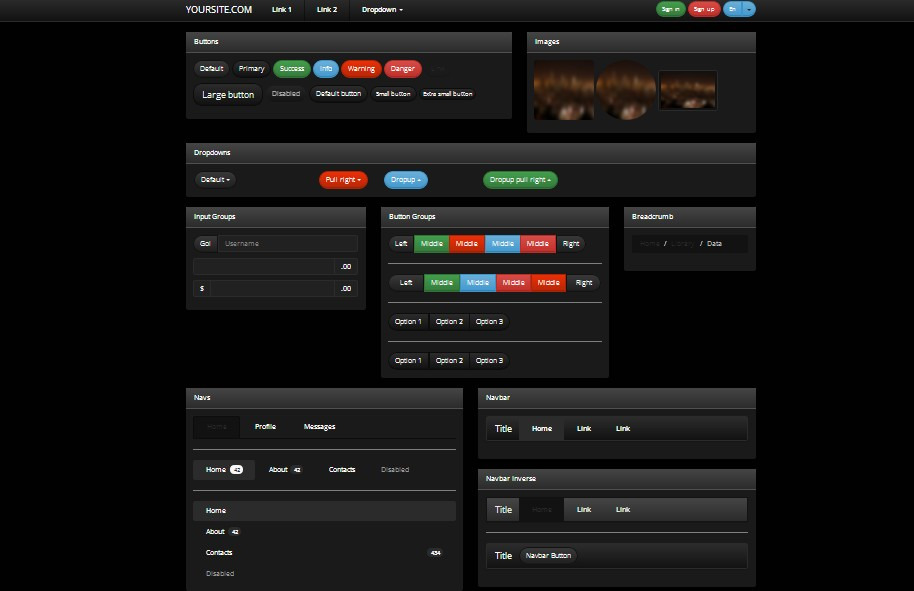Click the red Sign up button
This screenshot has height=591, width=914.
pos(703,9)
